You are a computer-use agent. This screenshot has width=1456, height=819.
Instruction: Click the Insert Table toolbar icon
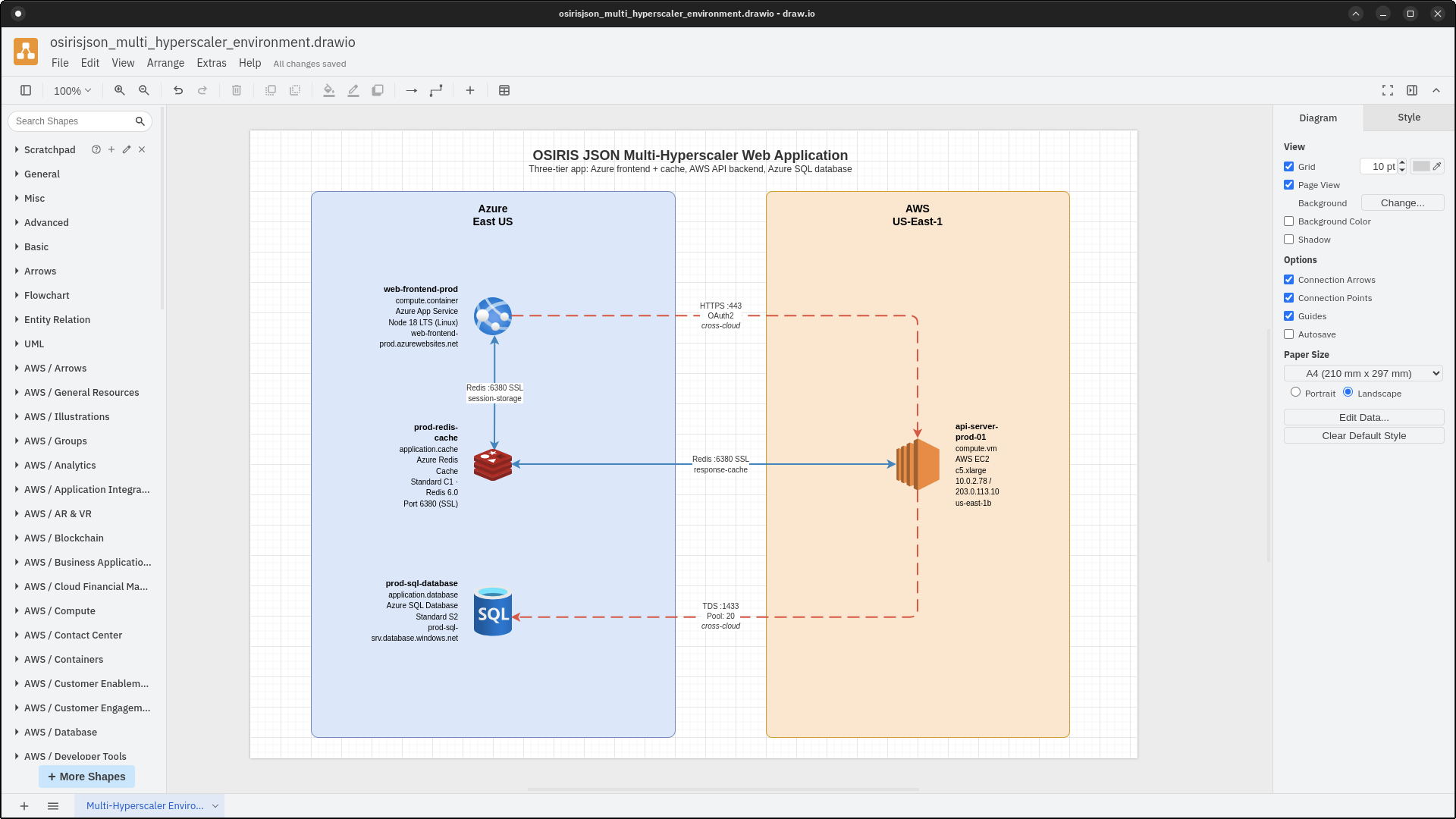click(x=504, y=90)
